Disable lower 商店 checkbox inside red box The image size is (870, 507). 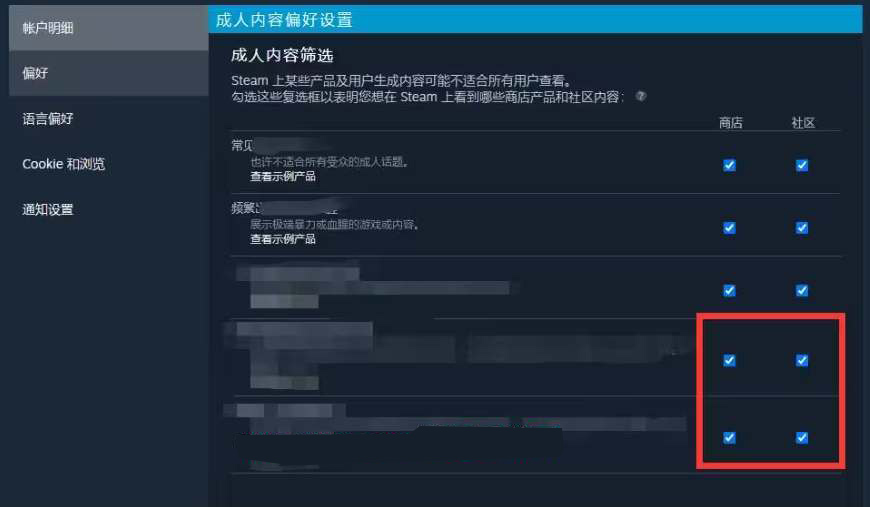[x=730, y=438]
